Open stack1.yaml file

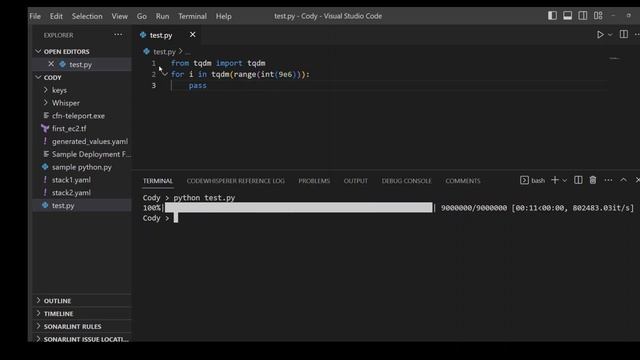82,180
